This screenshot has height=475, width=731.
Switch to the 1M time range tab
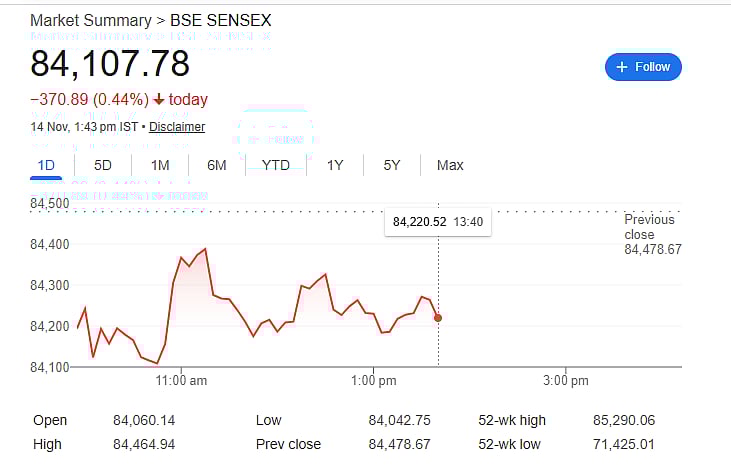coord(160,165)
